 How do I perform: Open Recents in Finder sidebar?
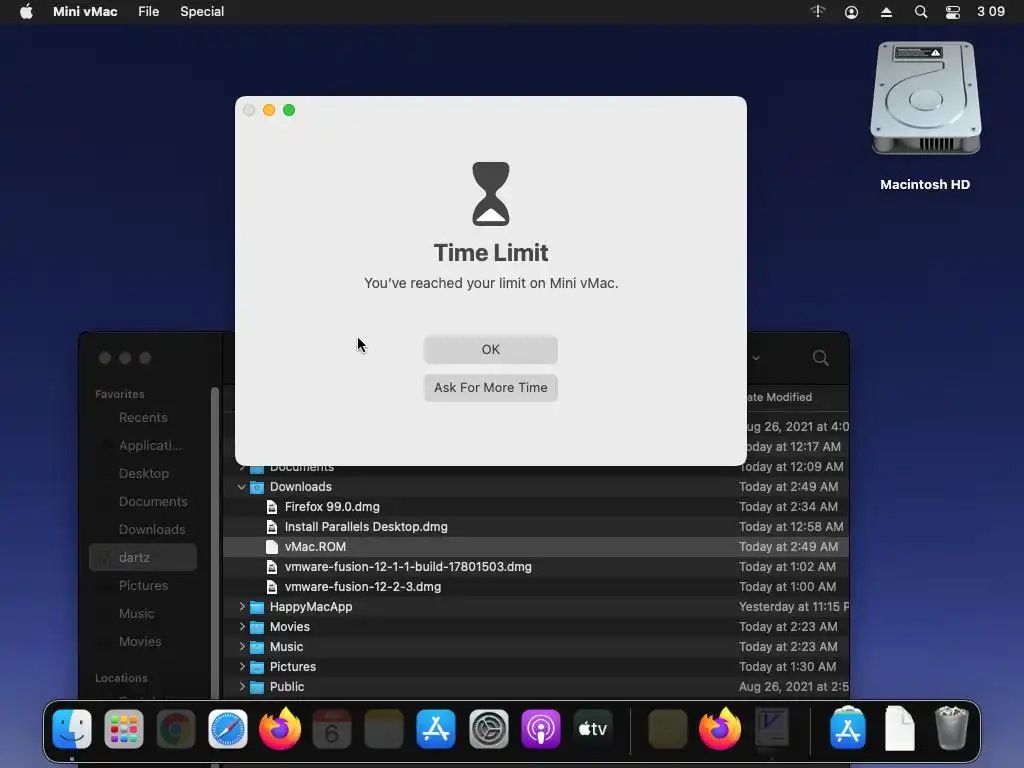(x=142, y=417)
